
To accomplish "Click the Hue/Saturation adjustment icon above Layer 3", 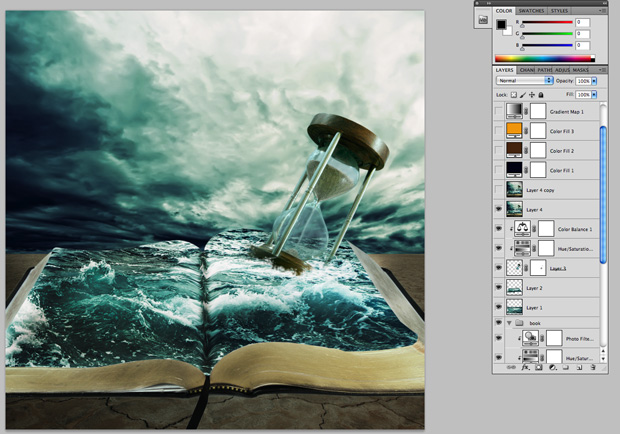I will click(x=522, y=248).
